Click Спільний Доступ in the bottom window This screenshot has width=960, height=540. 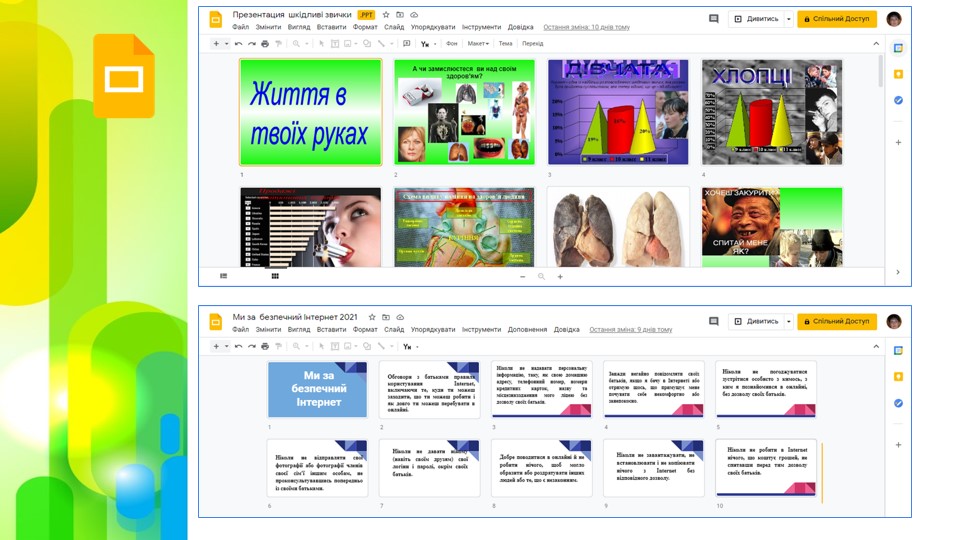click(x=837, y=321)
